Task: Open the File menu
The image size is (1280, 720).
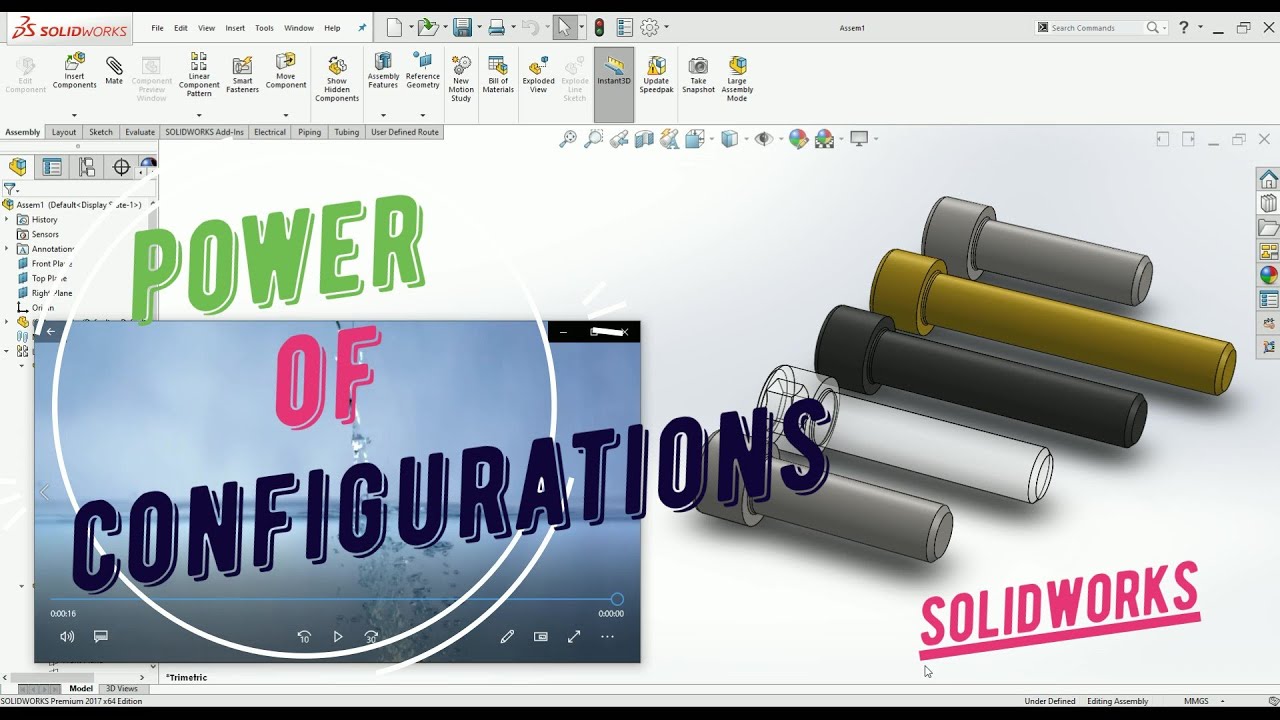Action: click(157, 28)
